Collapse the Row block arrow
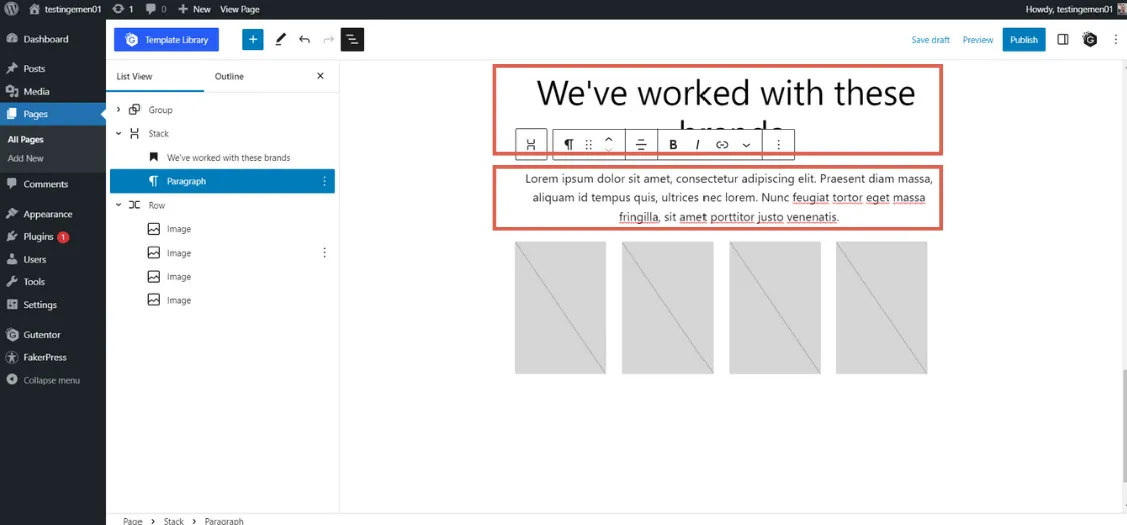 tap(119, 205)
